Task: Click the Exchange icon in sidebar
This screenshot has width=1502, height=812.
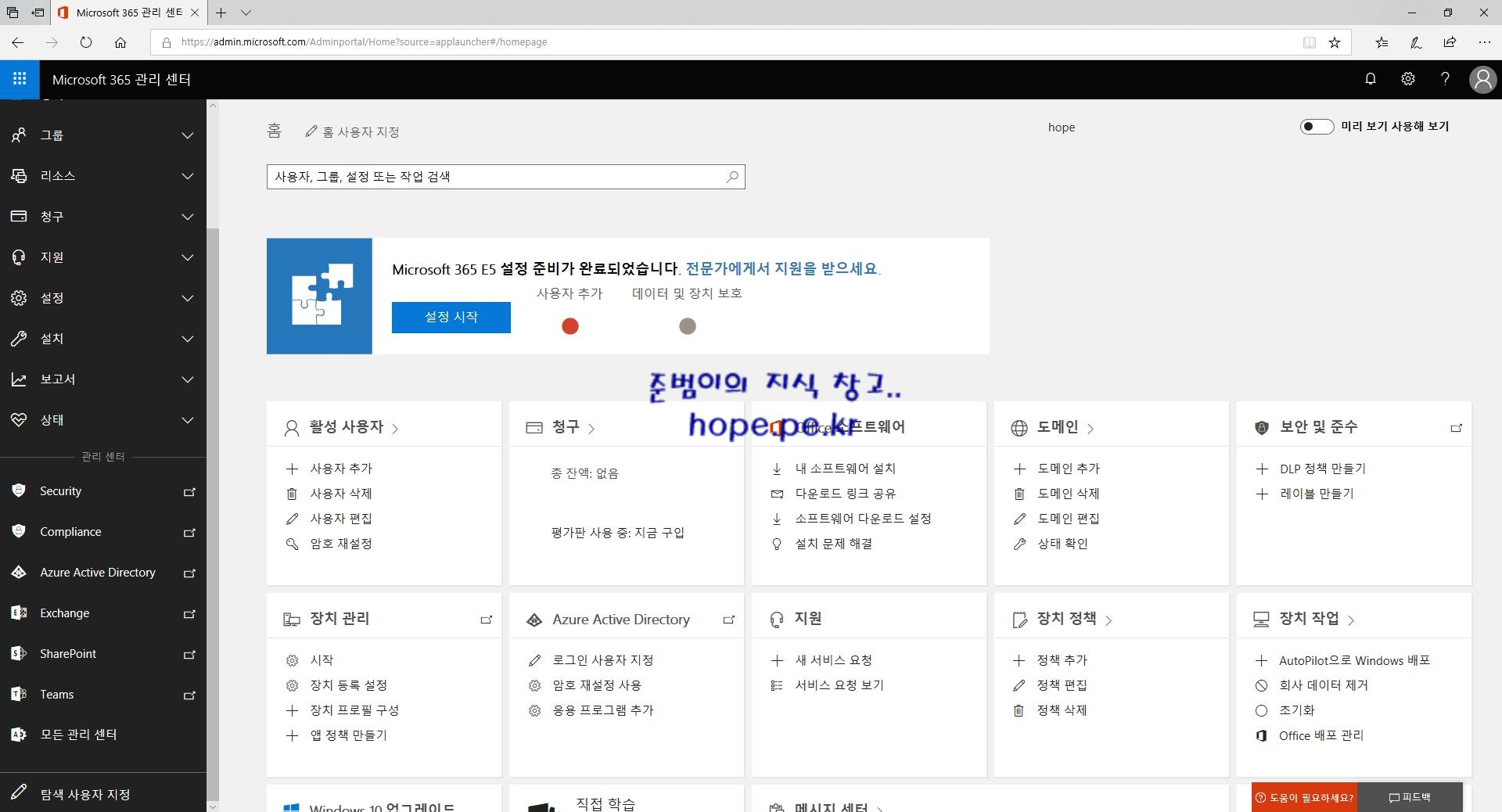Action: tap(19, 613)
